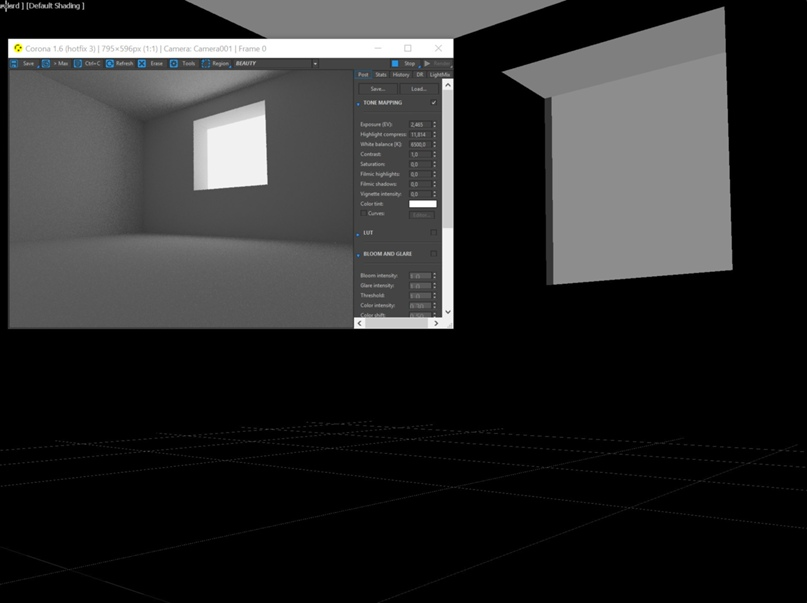This screenshot has height=603, width=807.
Task: Click the Save disk icon in Corona toolbar
Action: [14, 63]
